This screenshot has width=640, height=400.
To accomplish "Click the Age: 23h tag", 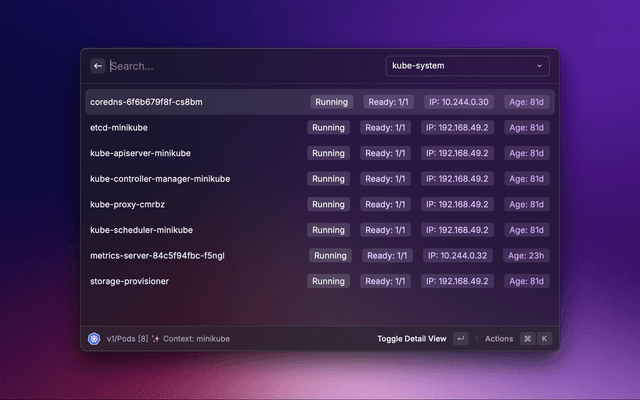I will coord(526,255).
